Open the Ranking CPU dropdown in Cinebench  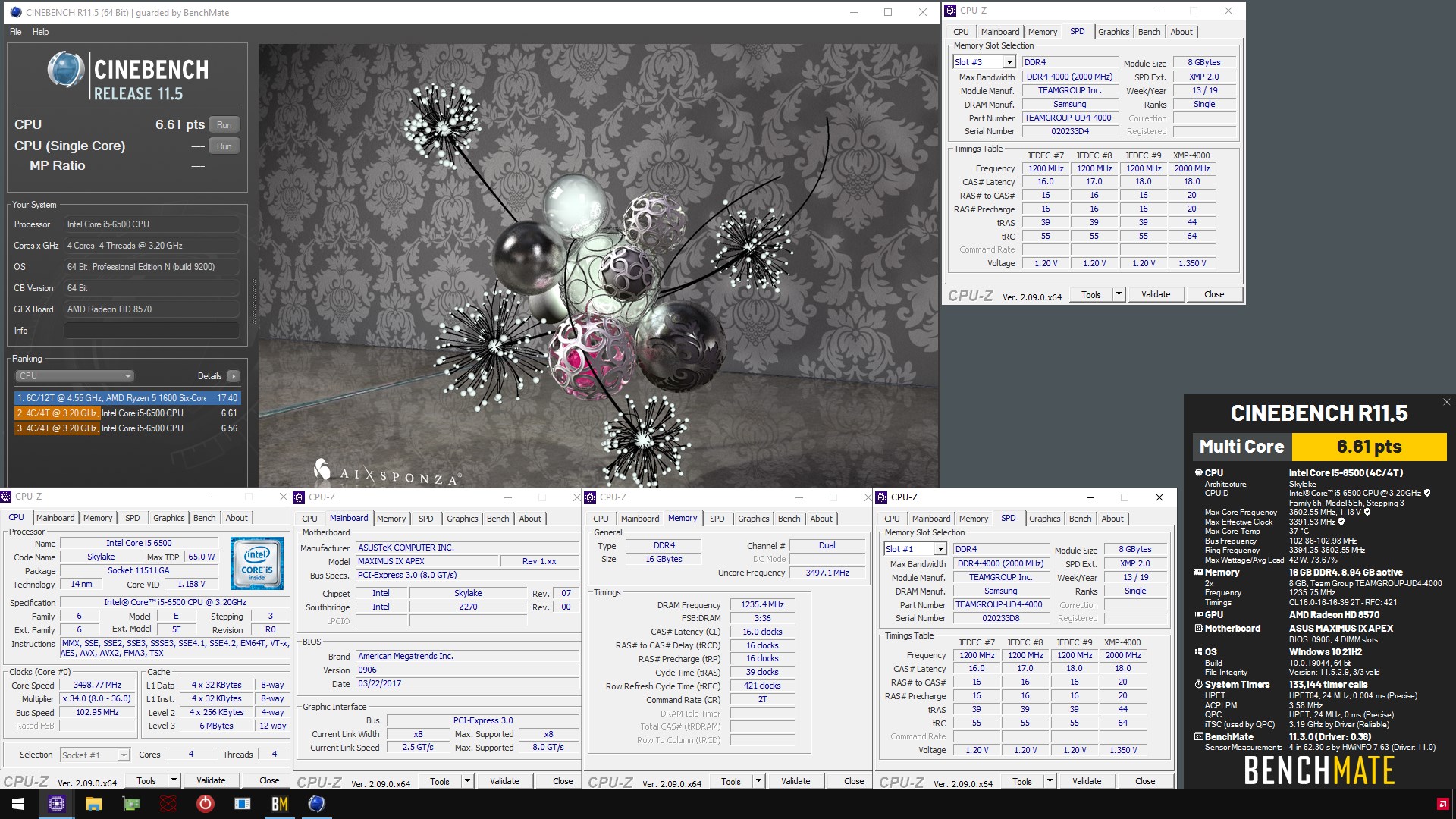75,376
